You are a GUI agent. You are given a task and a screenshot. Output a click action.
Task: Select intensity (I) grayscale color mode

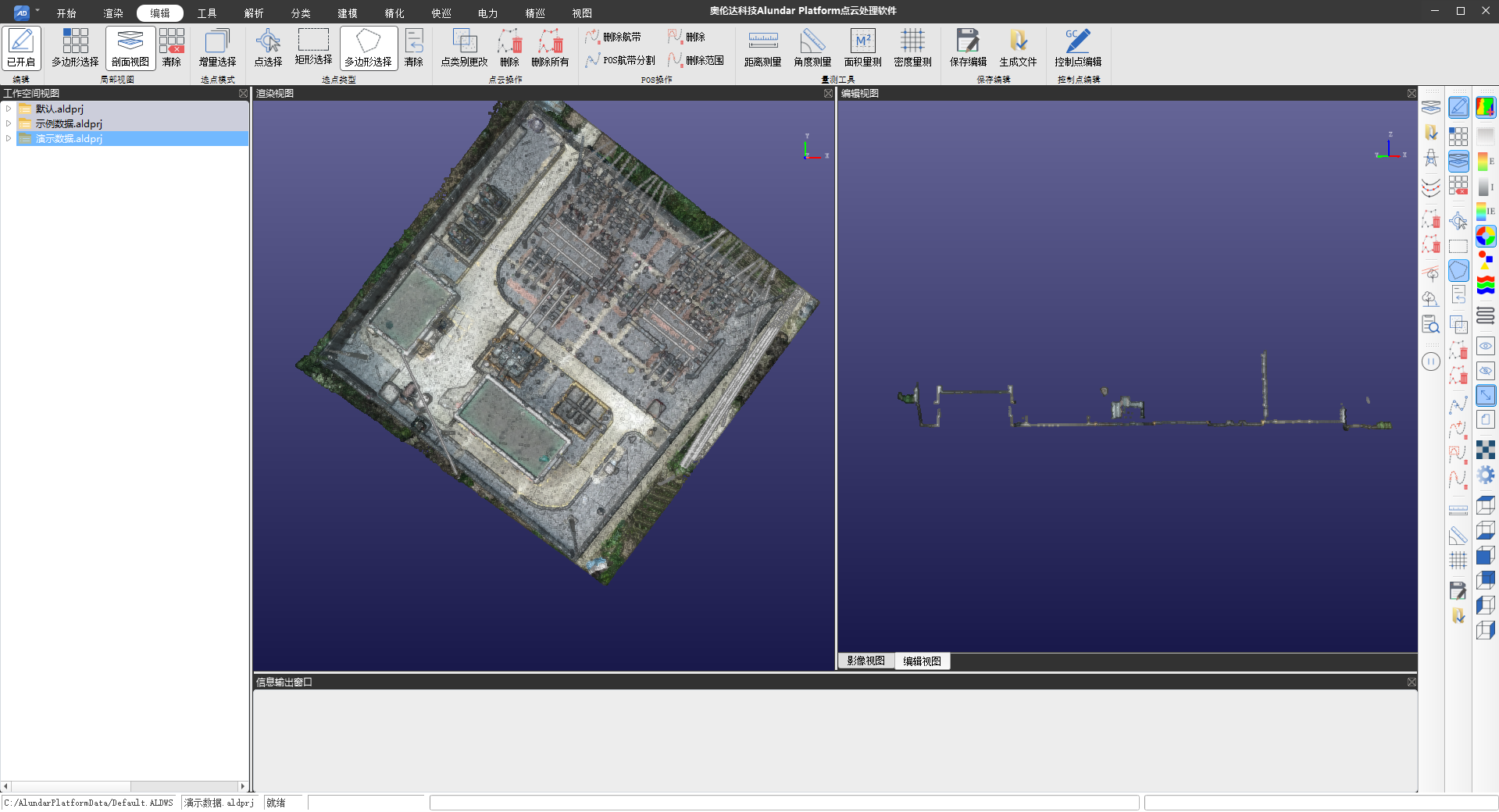click(1486, 187)
